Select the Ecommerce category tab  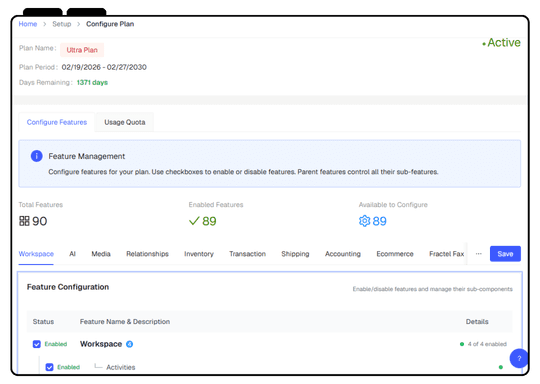point(395,254)
